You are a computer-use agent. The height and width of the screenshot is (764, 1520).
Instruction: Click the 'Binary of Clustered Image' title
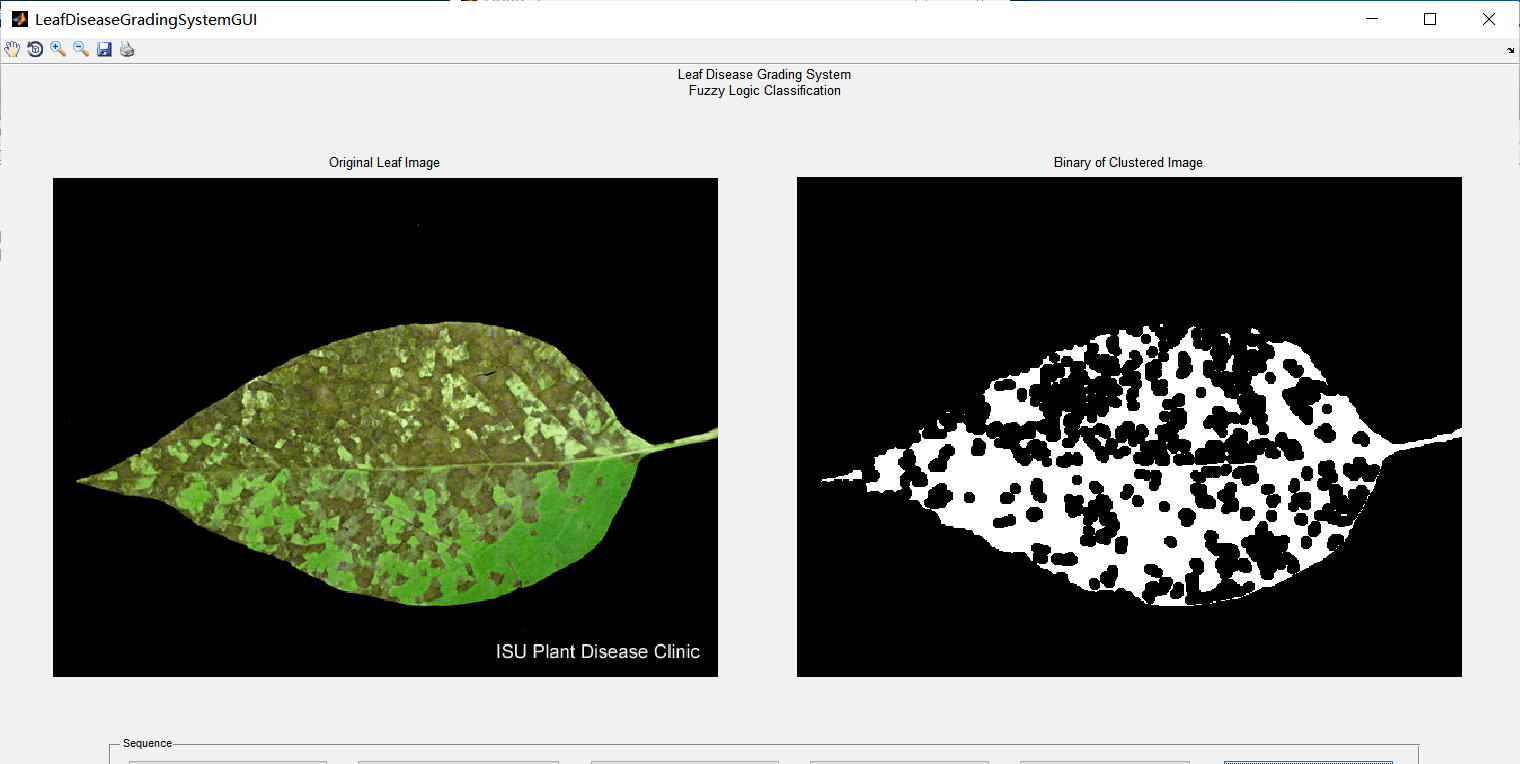pos(1128,162)
